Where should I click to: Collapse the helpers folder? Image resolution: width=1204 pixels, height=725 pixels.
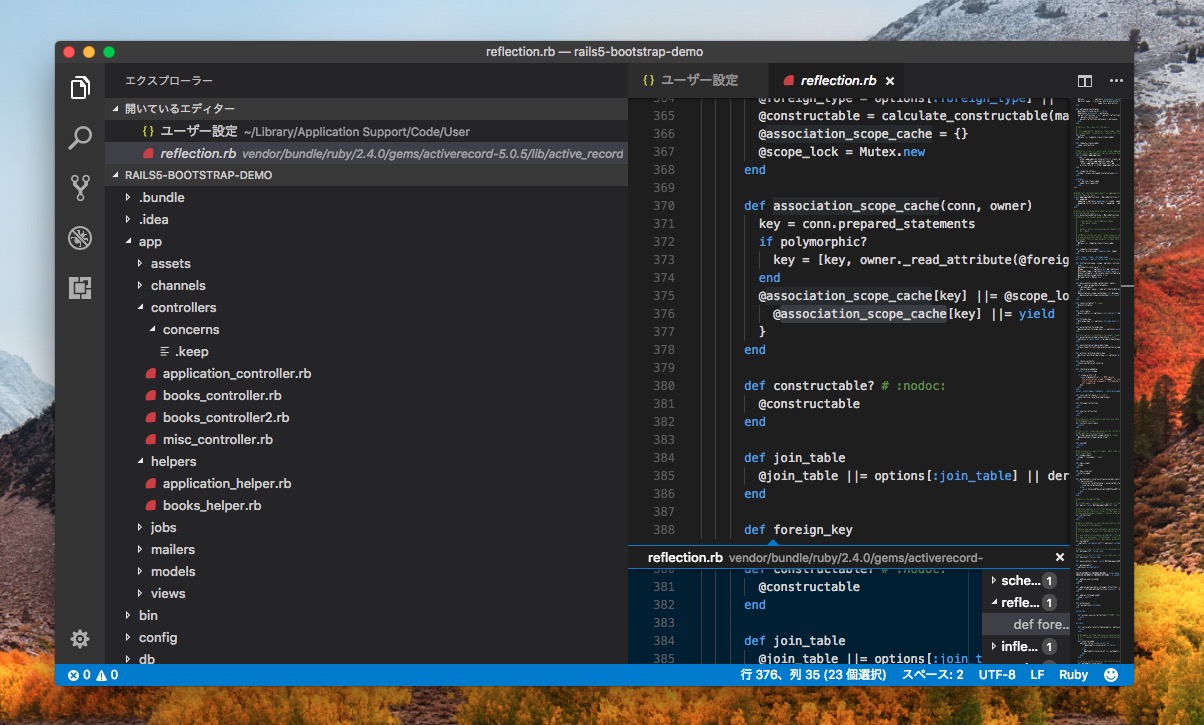tap(173, 461)
